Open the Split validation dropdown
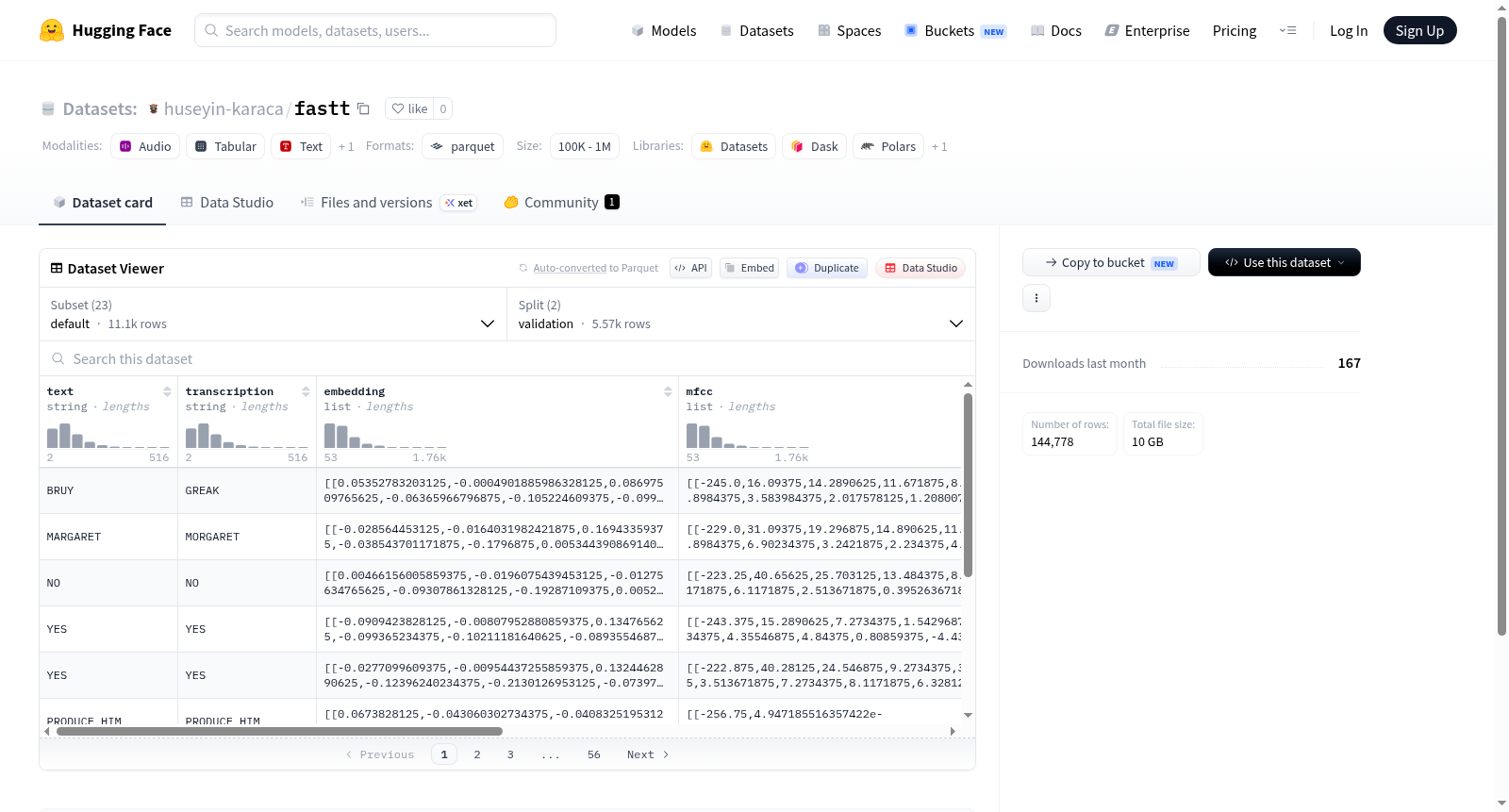This screenshot has height=812, width=1509. pyautogui.click(x=740, y=314)
